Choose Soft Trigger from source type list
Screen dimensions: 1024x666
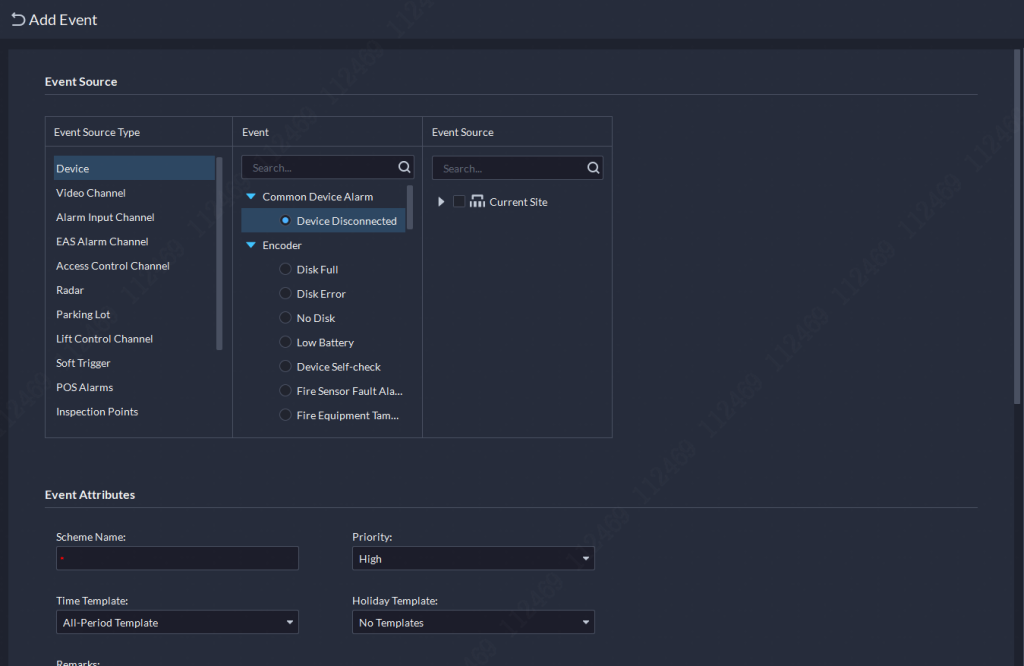(83, 363)
